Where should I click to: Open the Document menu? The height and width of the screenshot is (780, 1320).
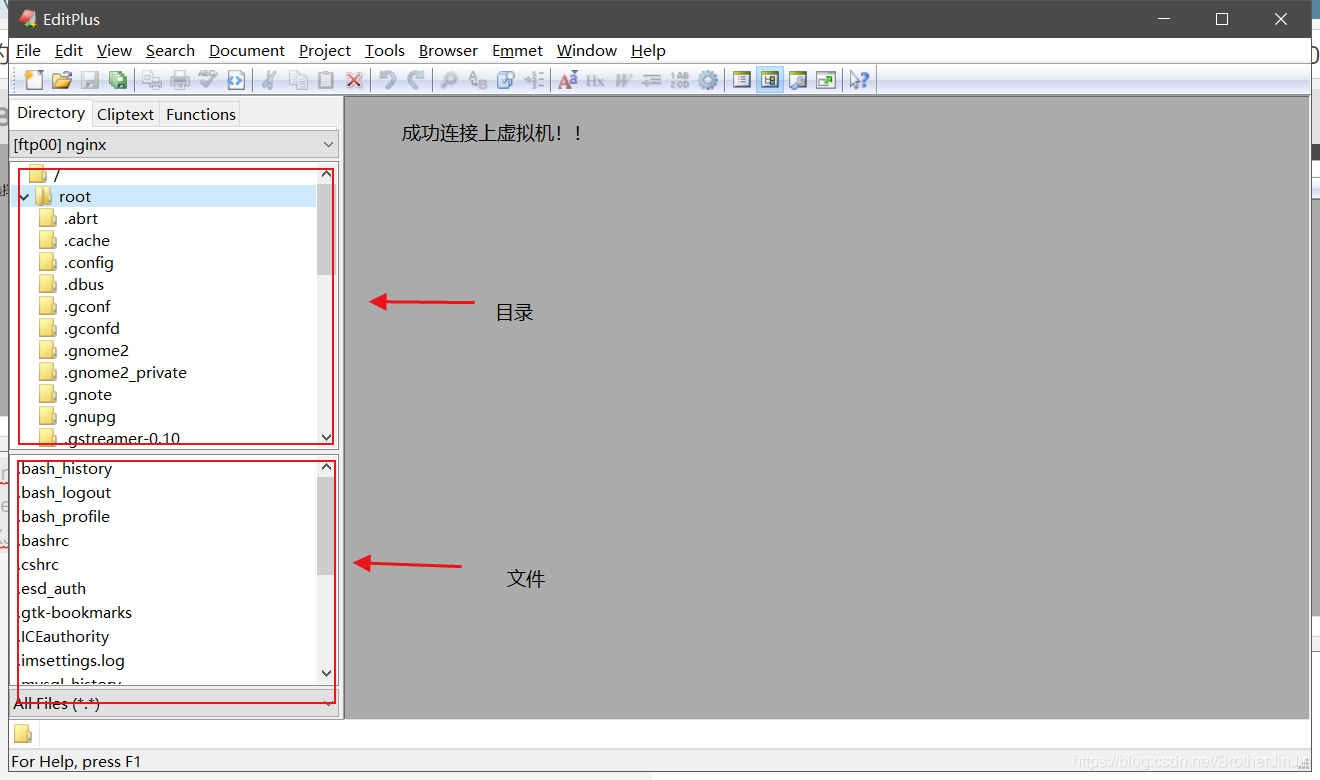[247, 50]
